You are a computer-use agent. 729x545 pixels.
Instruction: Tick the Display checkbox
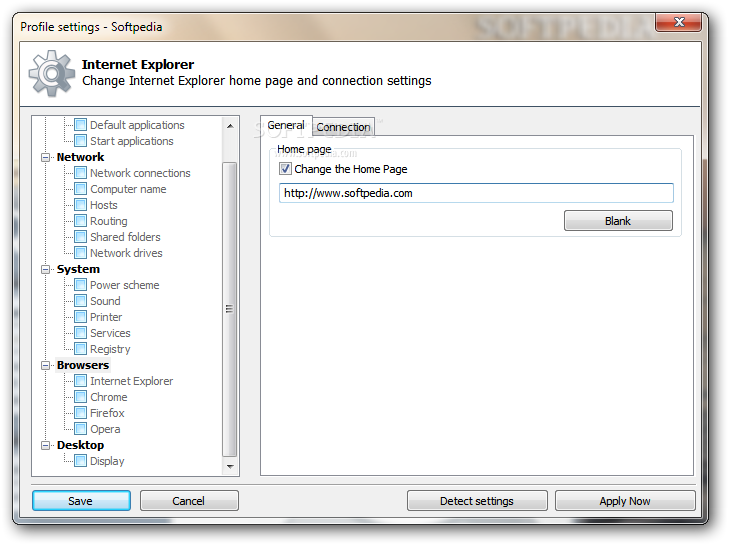80,461
